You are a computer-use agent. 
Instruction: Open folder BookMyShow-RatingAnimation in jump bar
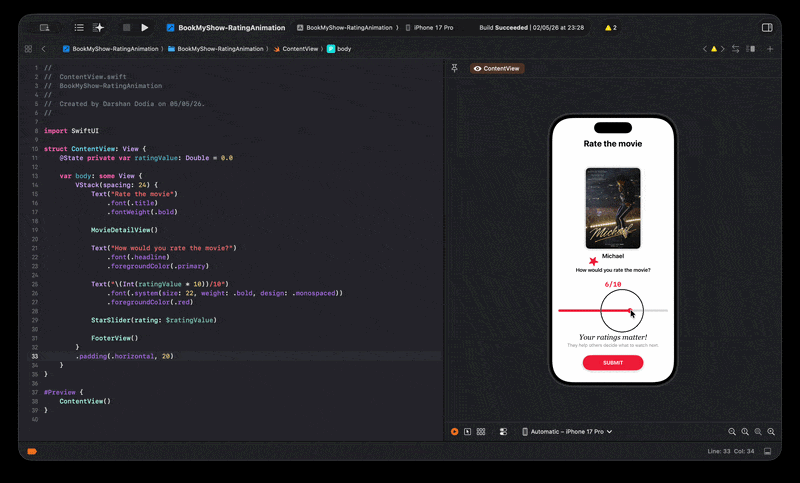[215, 49]
